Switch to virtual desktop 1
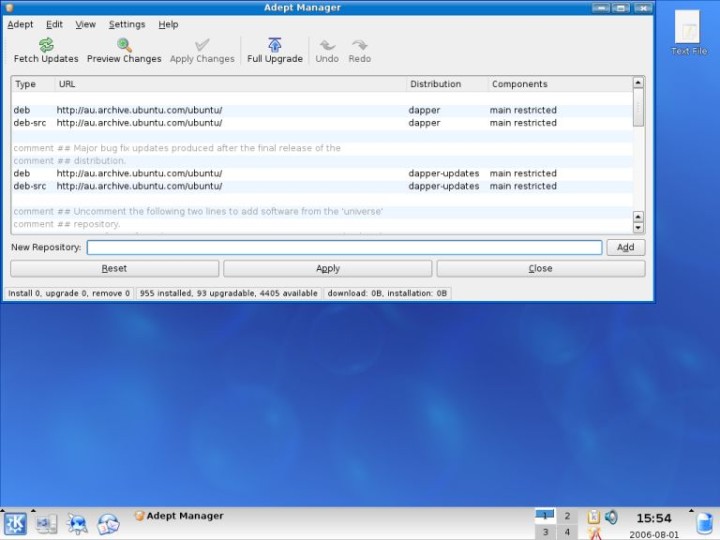 [545, 516]
